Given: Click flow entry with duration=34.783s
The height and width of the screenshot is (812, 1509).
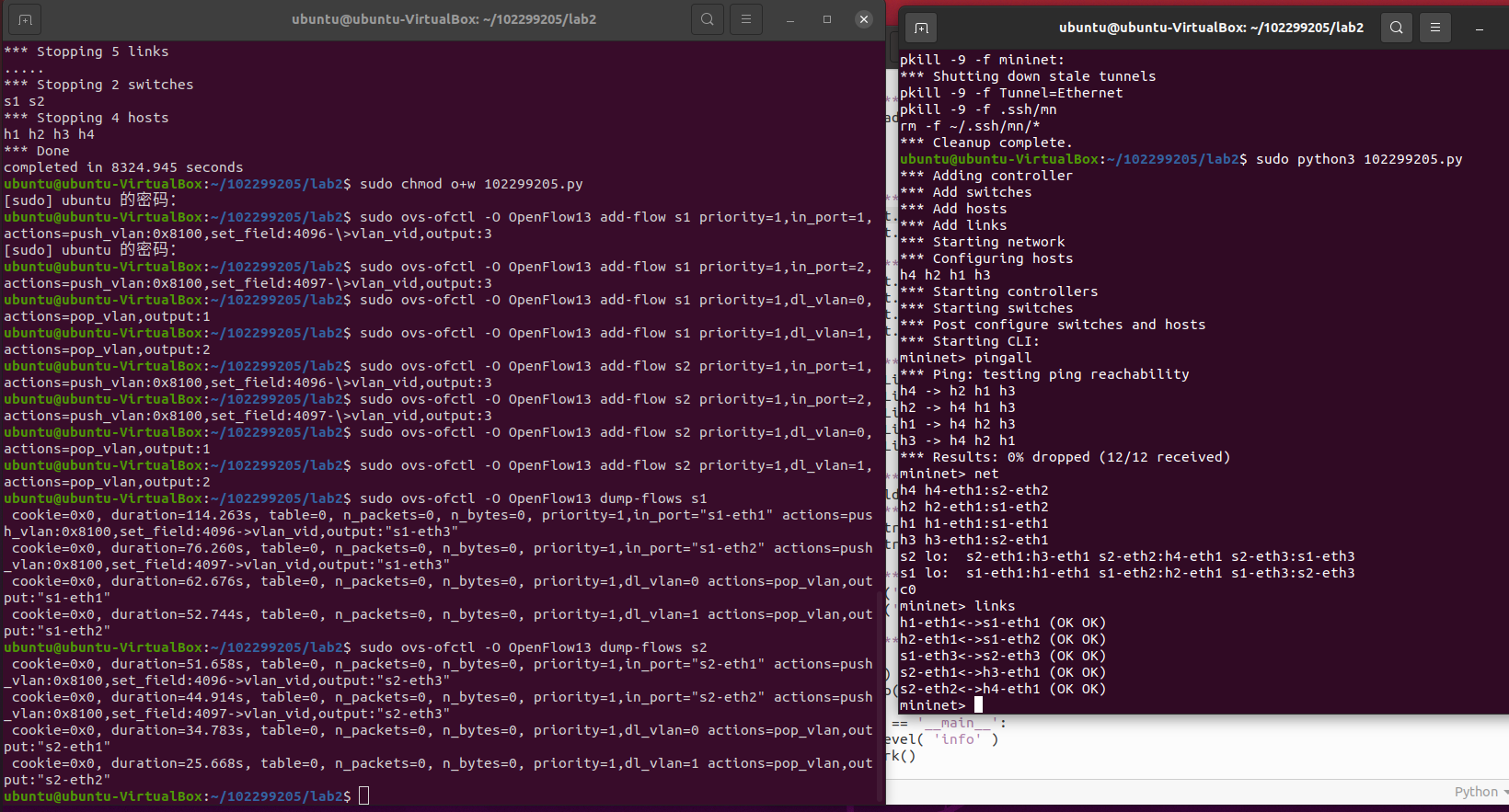Looking at the screenshot, I should click(x=438, y=738).
